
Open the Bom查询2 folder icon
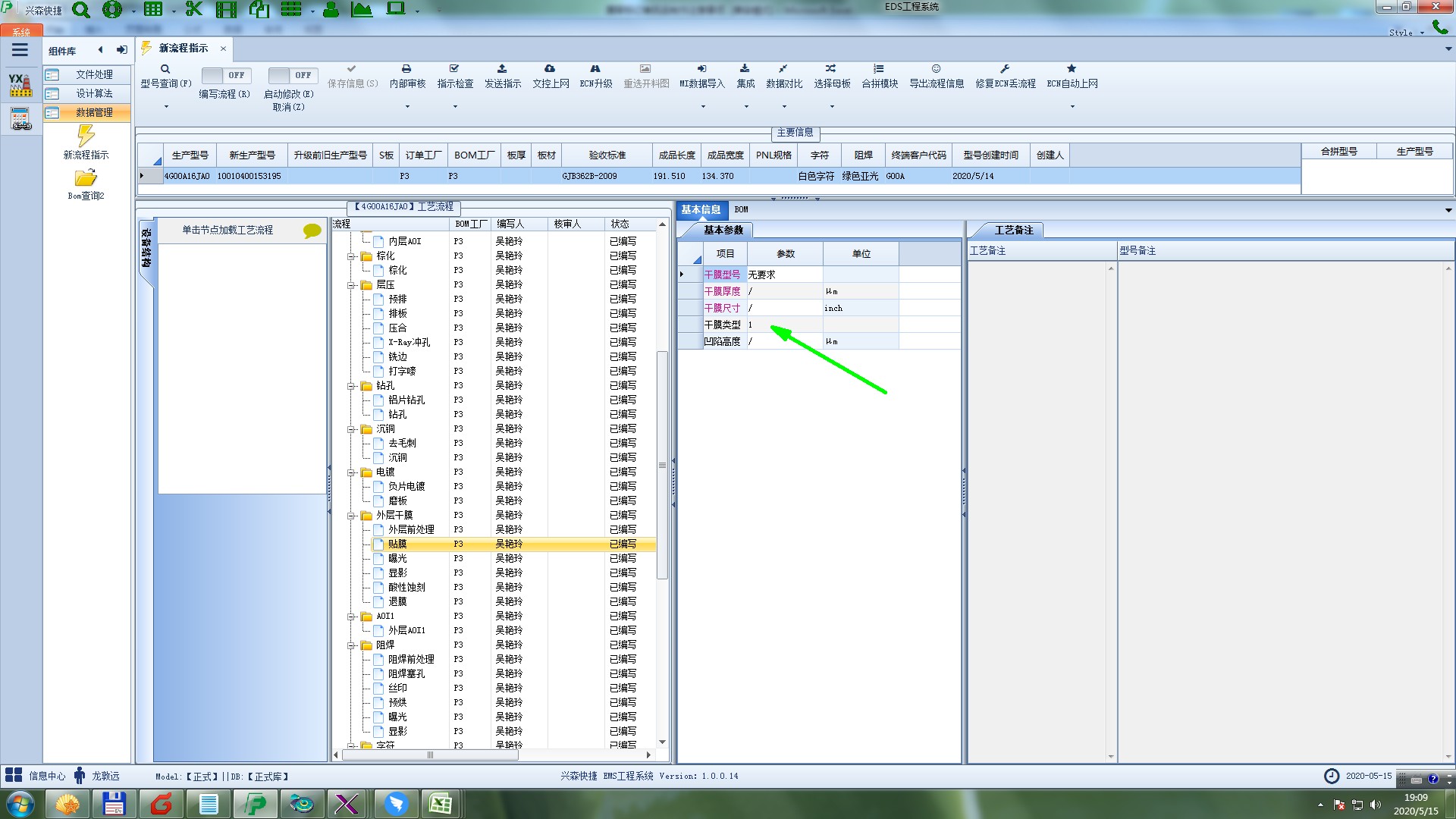pyautogui.click(x=86, y=178)
